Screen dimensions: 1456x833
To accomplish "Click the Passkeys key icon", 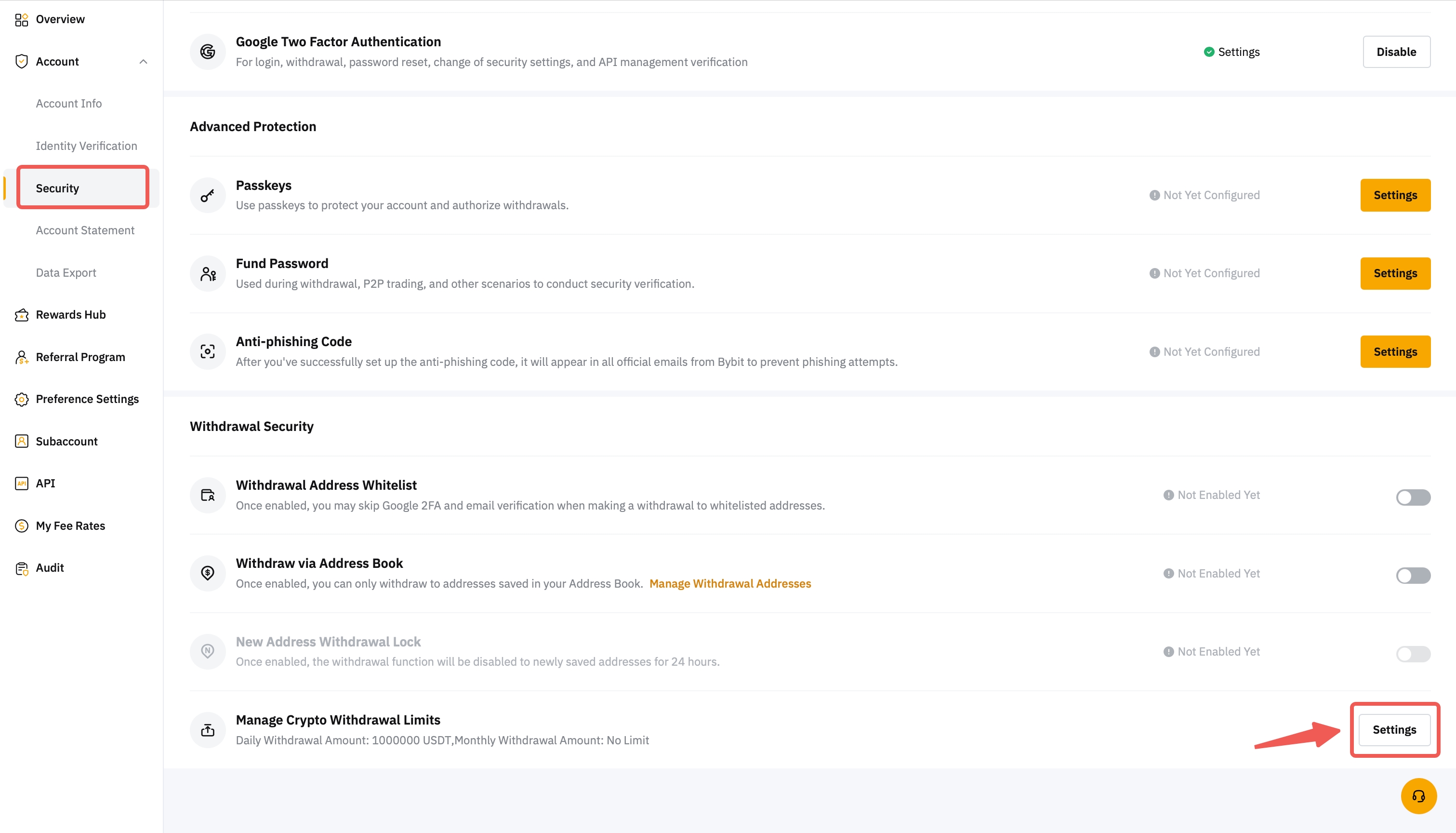I will click(208, 196).
